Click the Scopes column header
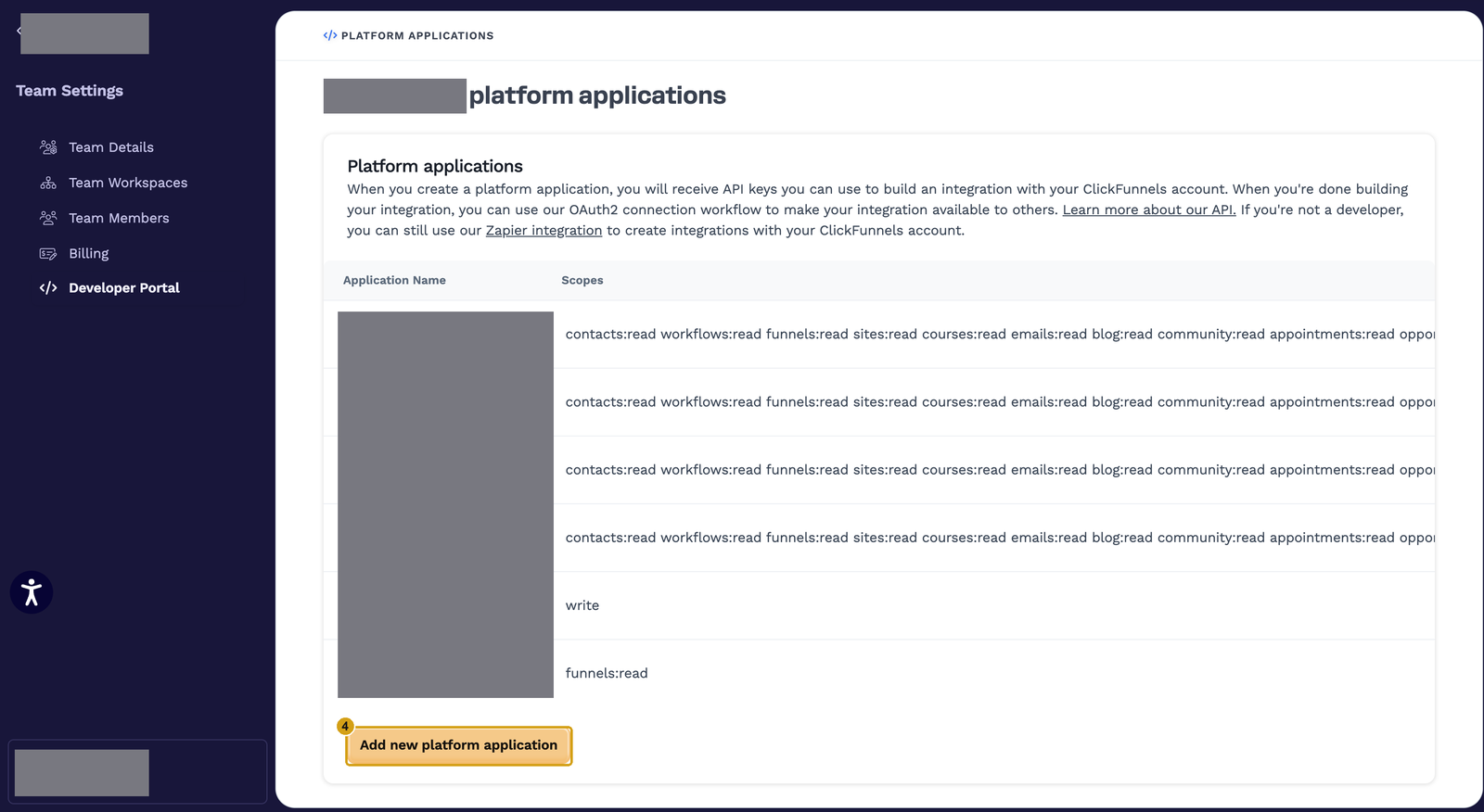This screenshot has height=812, width=1484. [582, 280]
